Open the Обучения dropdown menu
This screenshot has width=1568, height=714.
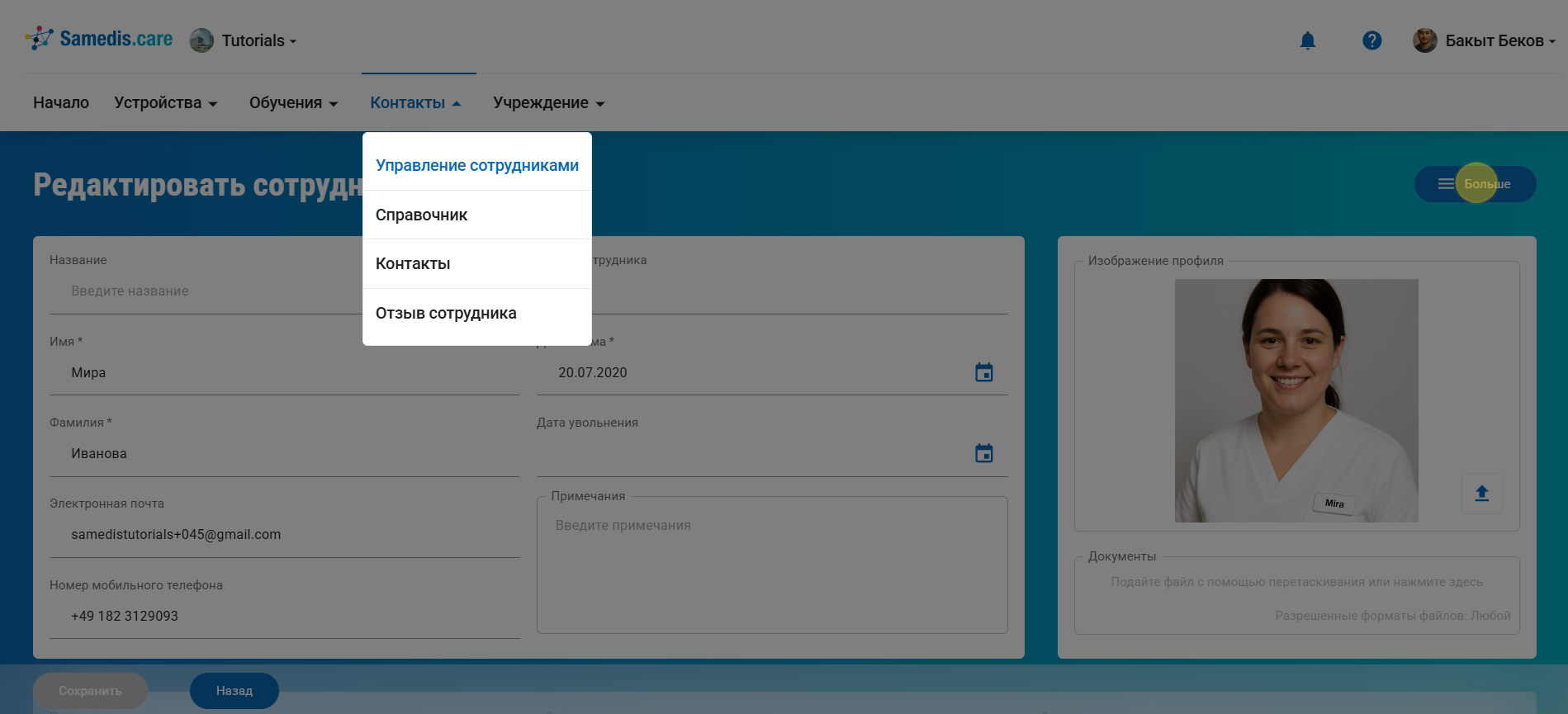click(x=294, y=103)
